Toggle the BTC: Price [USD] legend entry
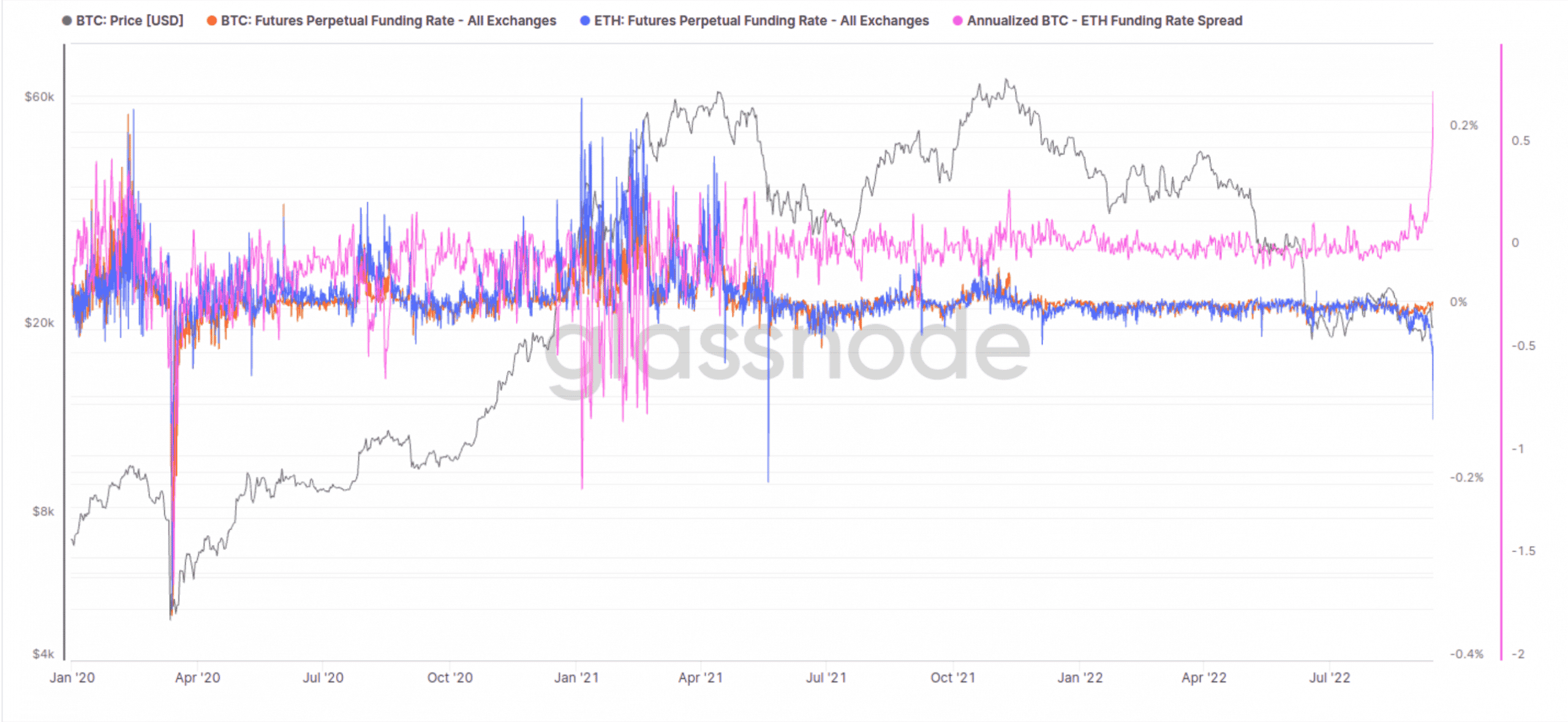The image size is (1568, 722). pos(123,21)
